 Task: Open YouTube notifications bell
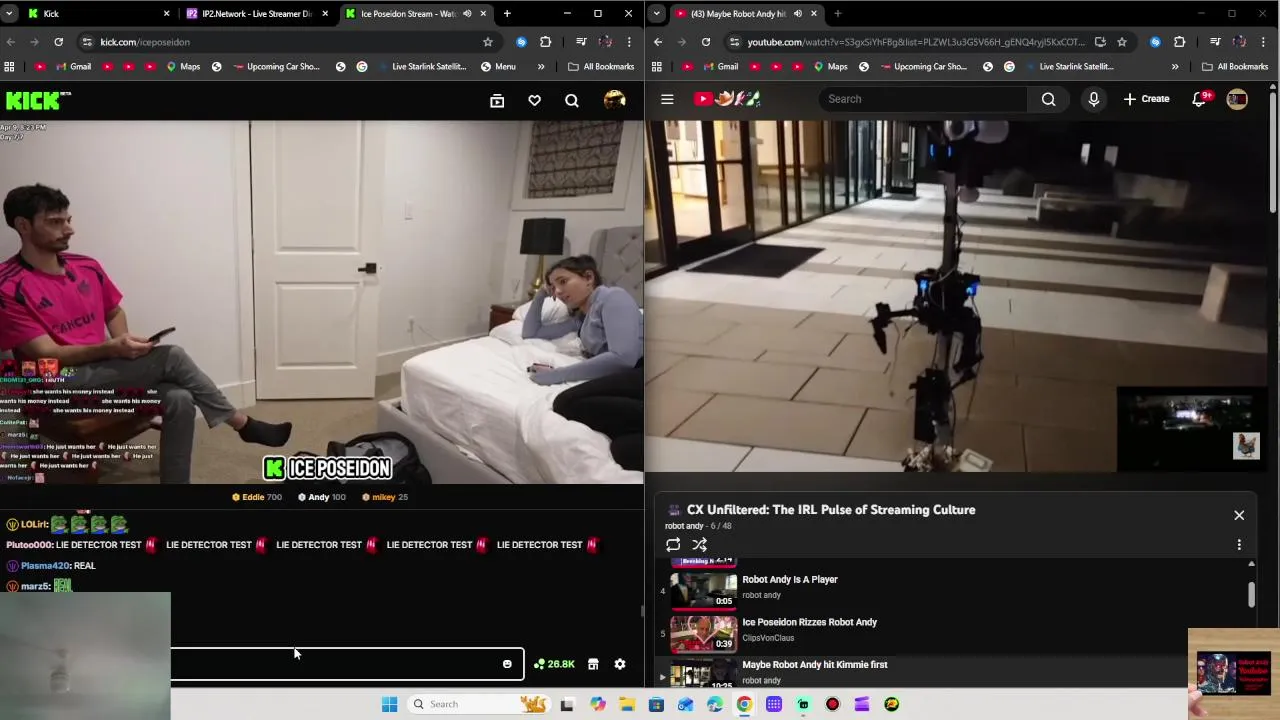pyautogui.click(x=1199, y=99)
